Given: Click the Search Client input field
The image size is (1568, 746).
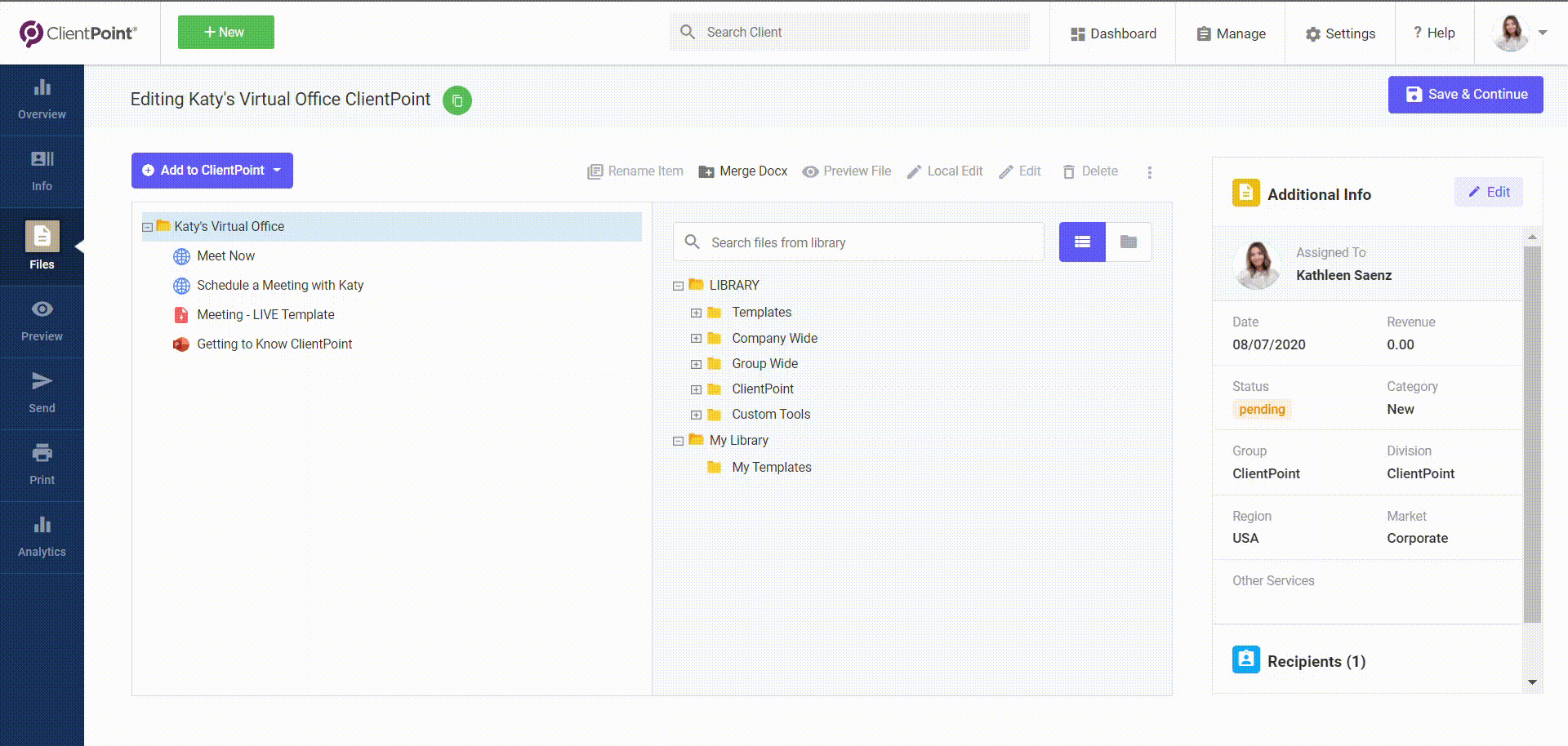Looking at the screenshot, I should click(849, 32).
